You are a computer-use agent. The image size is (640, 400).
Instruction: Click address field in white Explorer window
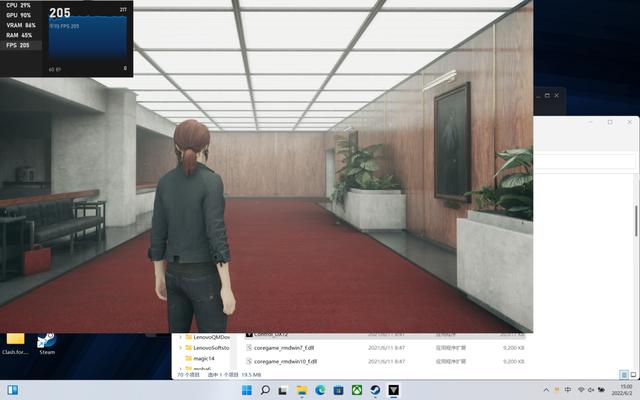point(585,162)
